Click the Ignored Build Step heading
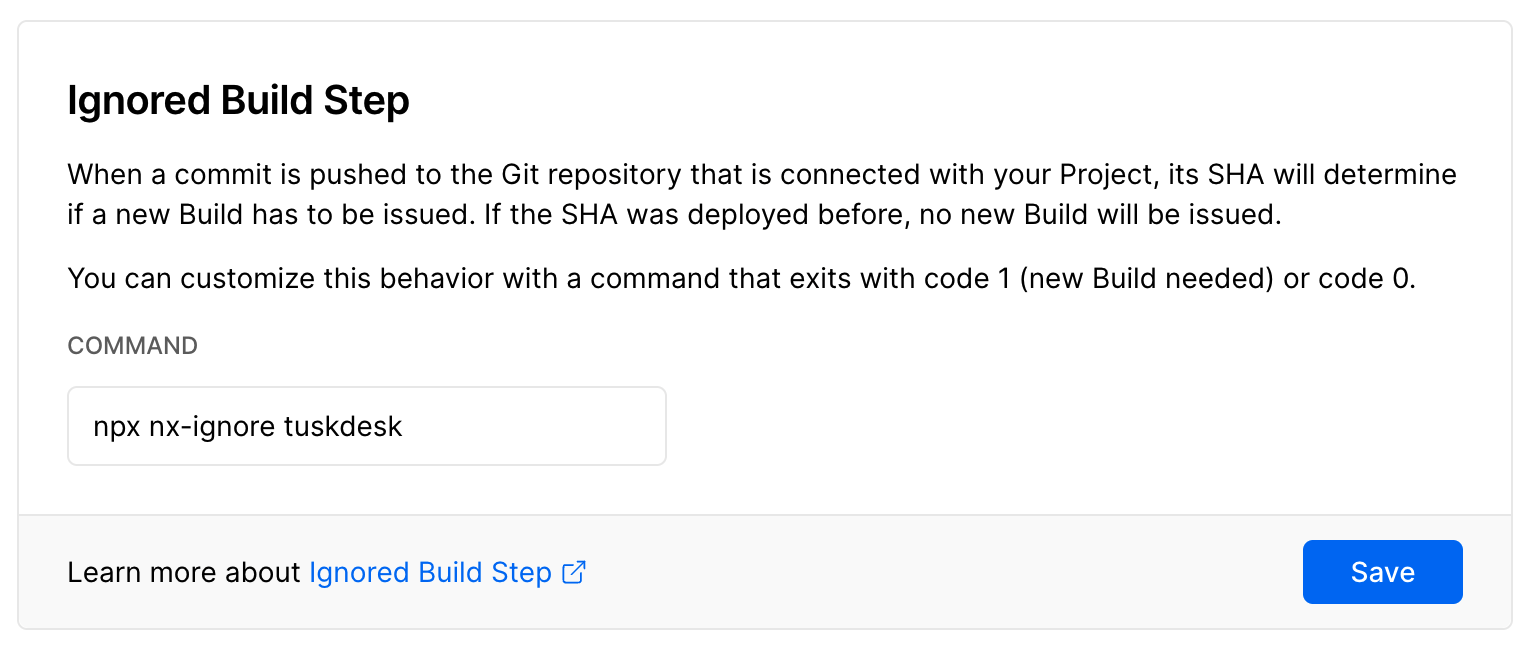Image resolution: width=1536 pixels, height=650 pixels. click(238, 100)
